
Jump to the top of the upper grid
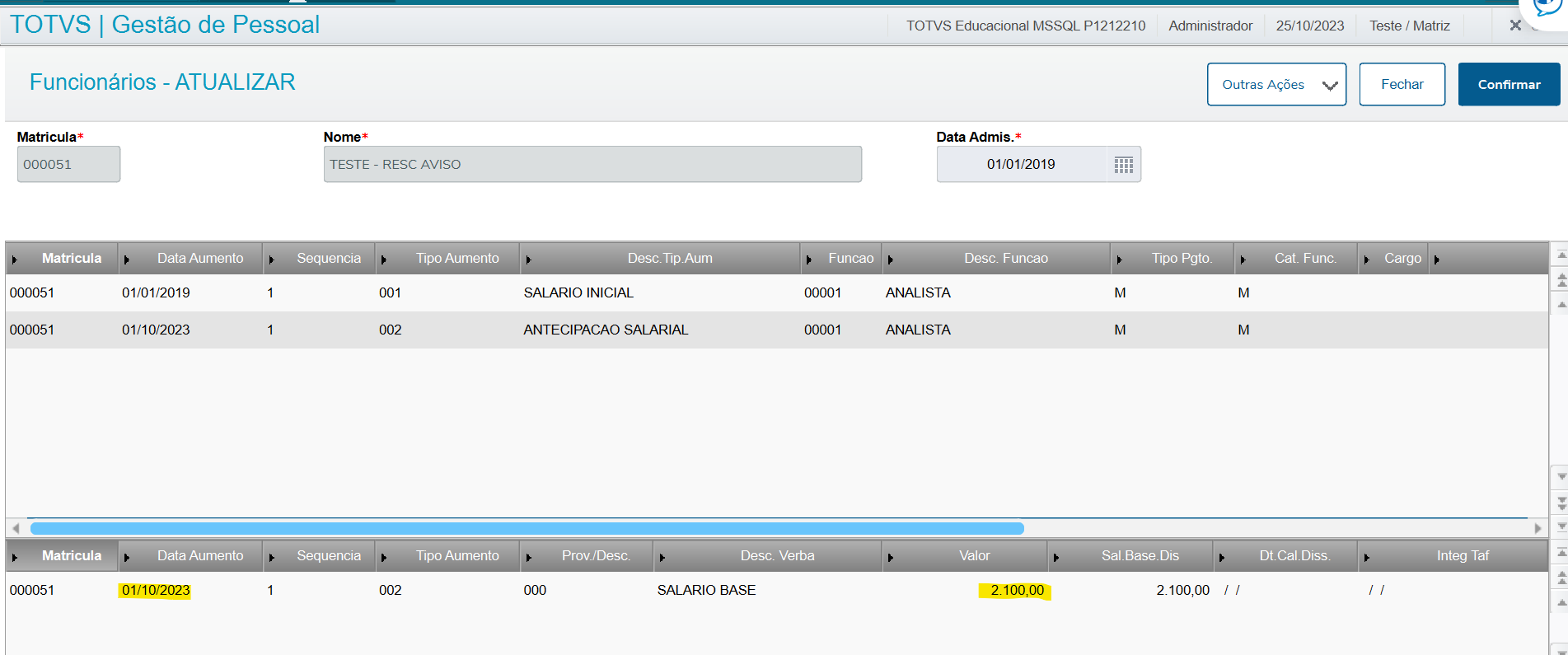1561,255
